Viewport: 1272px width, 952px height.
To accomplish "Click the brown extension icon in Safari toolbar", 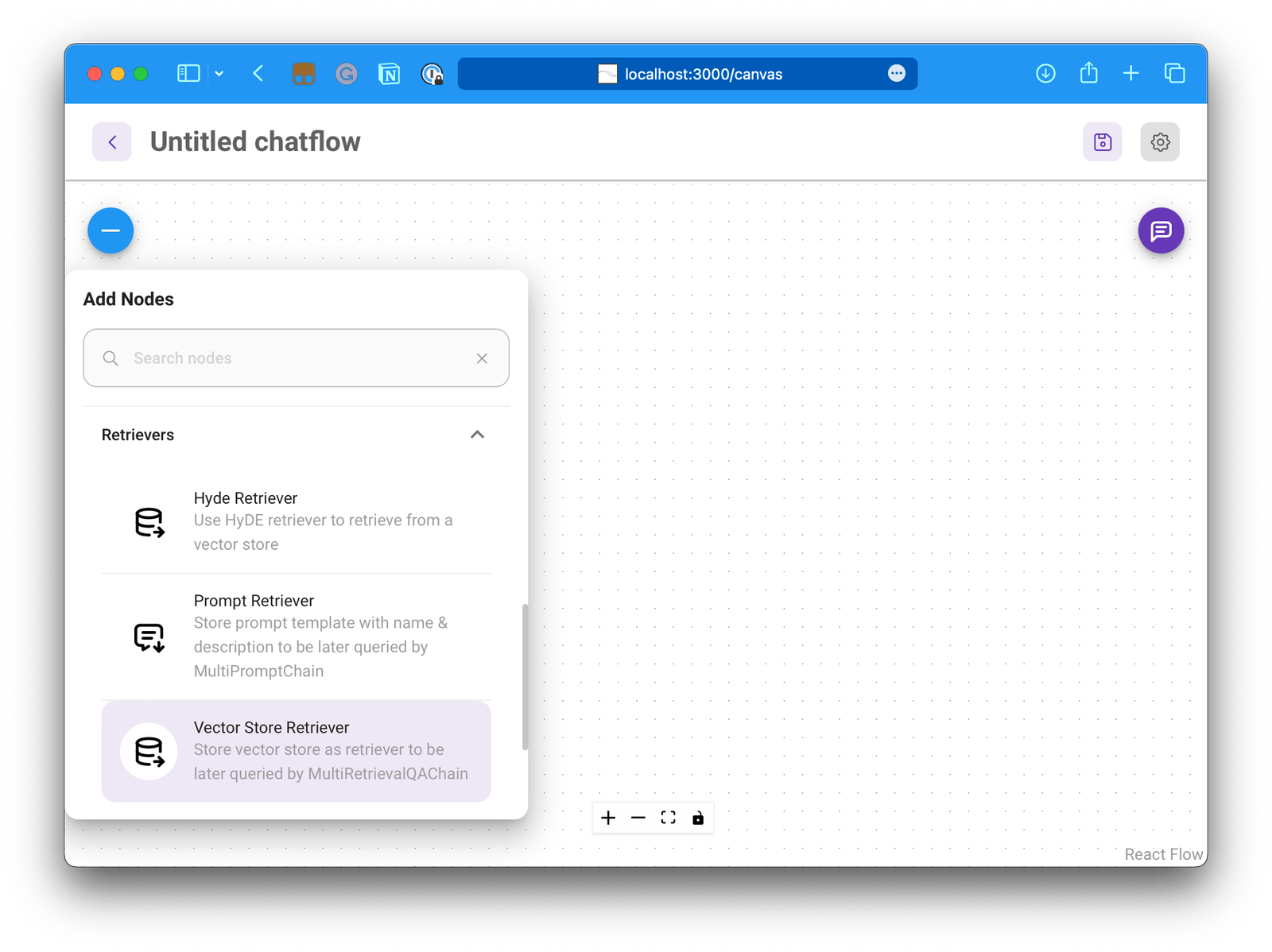I will (304, 74).
